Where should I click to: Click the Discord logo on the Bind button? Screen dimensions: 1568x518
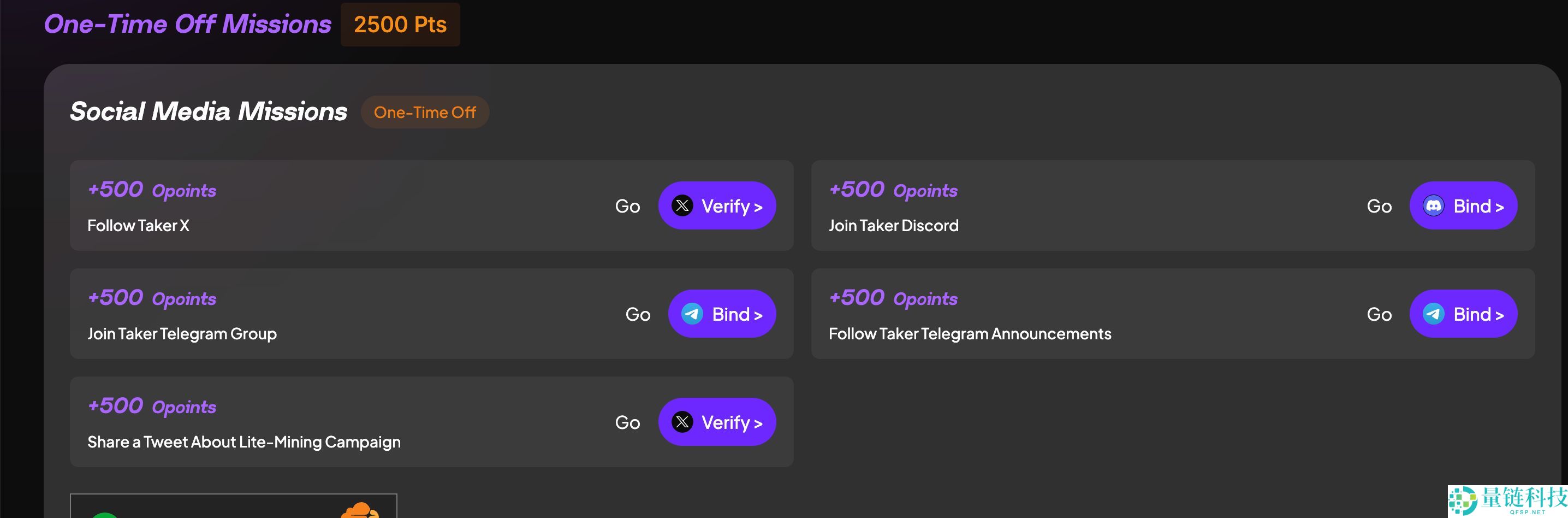point(1433,206)
